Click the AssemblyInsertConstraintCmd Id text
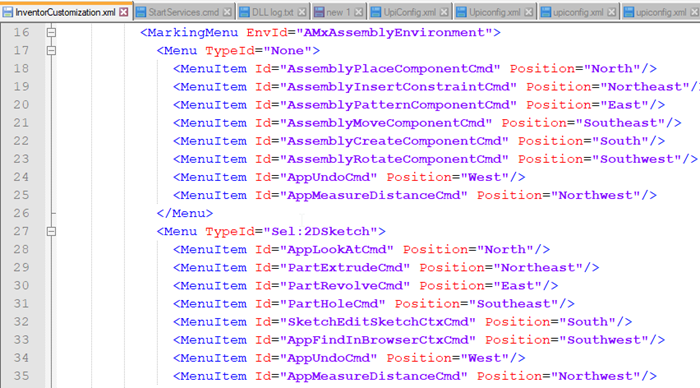Viewport: 700px width, 388px height. pyautogui.click(x=398, y=87)
